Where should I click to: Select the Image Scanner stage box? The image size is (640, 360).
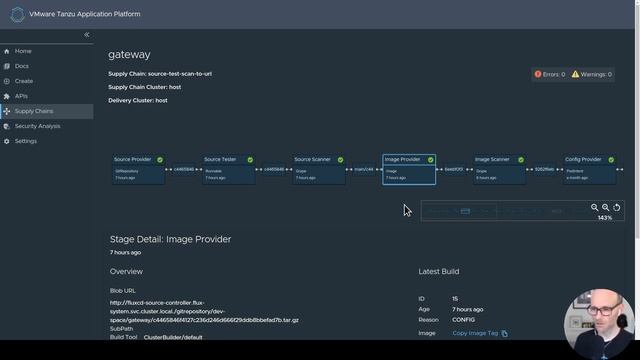pos(499,169)
